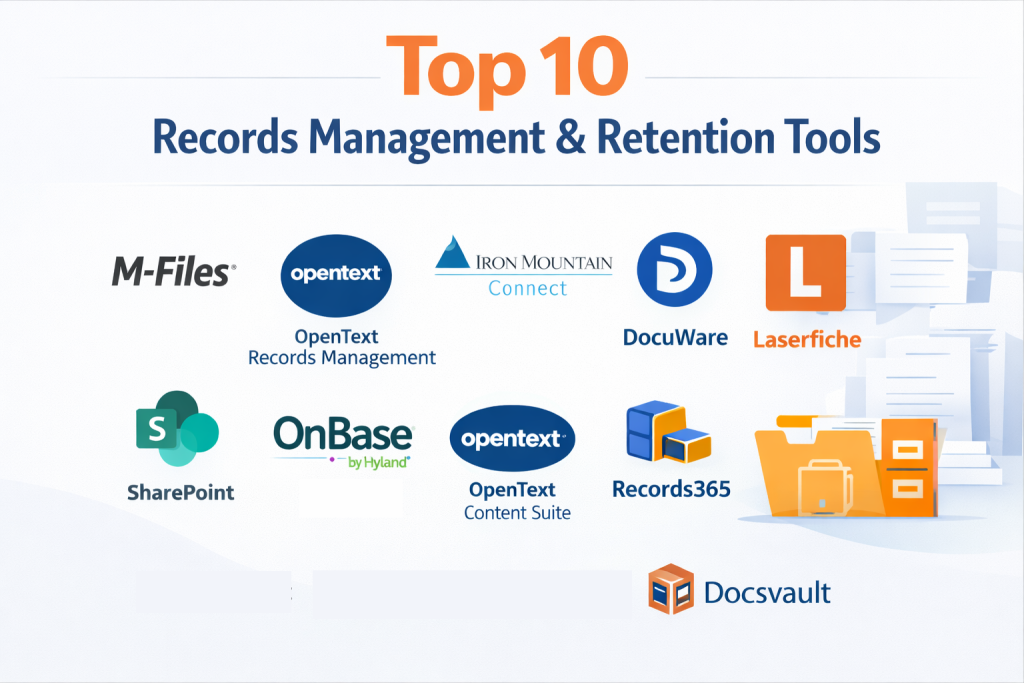
Task: Select the "Records365" text label
Action: tap(671, 489)
